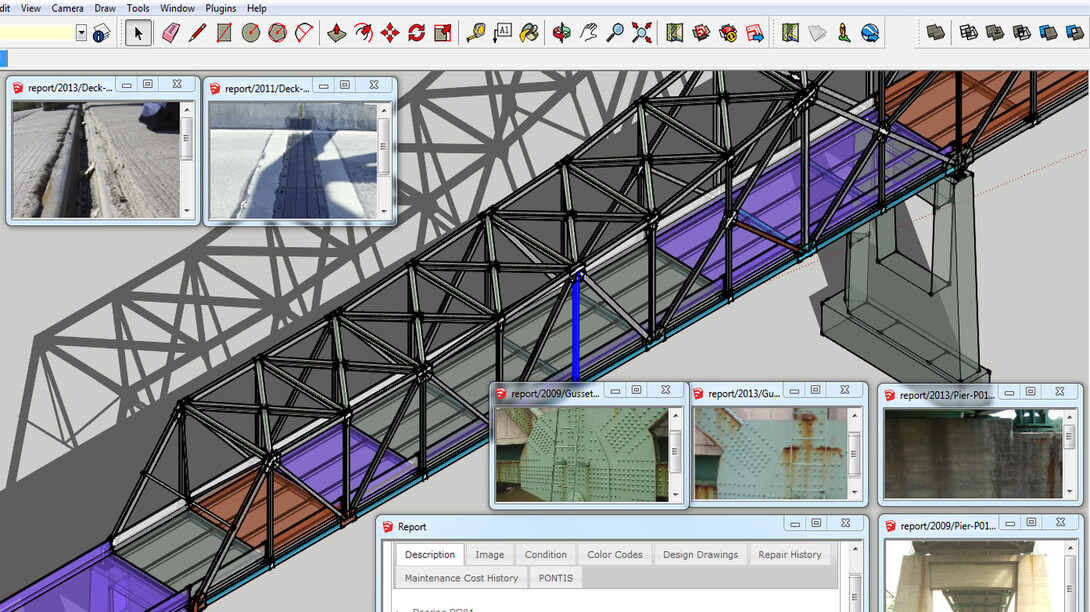Activate the Orbit camera tool

pyautogui.click(x=563, y=33)
